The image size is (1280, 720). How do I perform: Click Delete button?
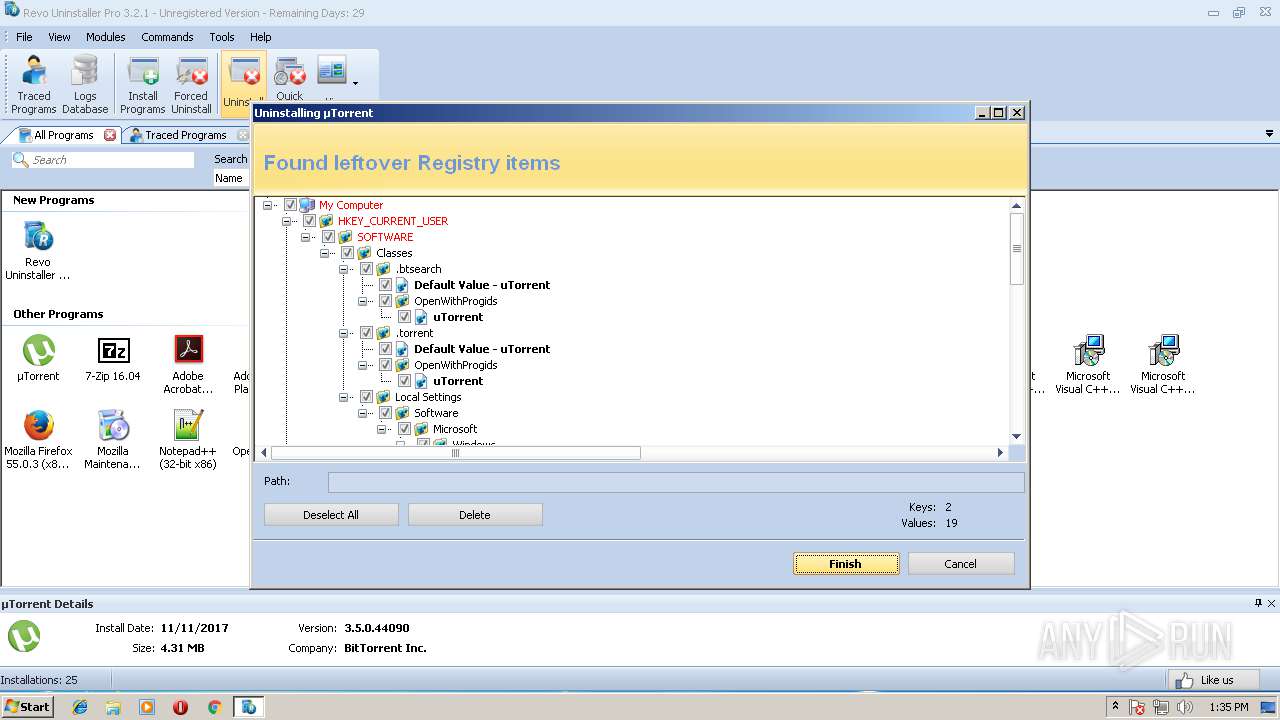click(475, 515)
